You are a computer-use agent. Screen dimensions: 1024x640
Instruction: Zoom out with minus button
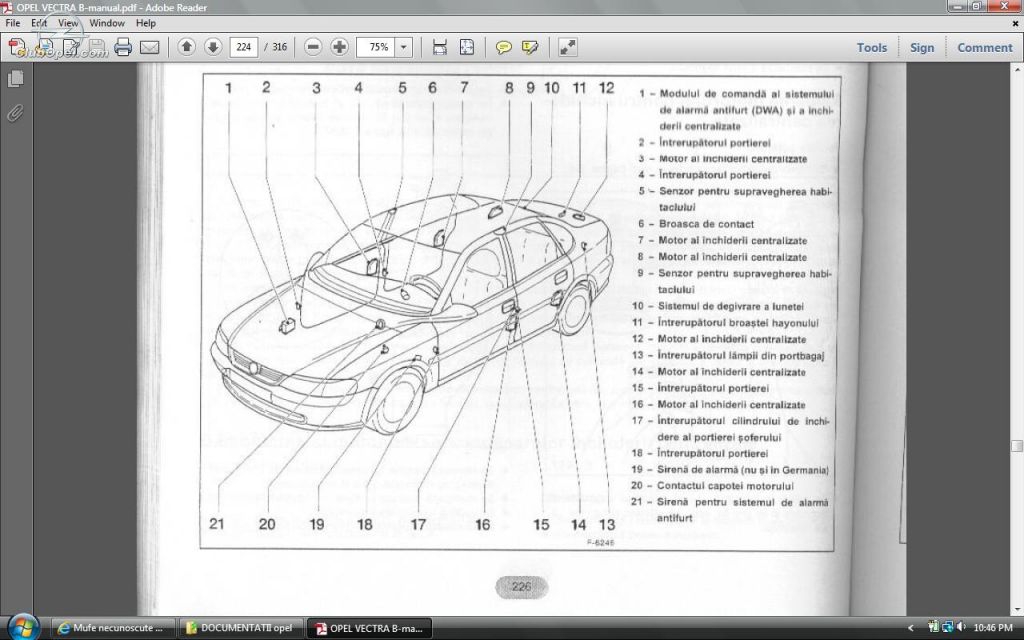tap(313, 47)
